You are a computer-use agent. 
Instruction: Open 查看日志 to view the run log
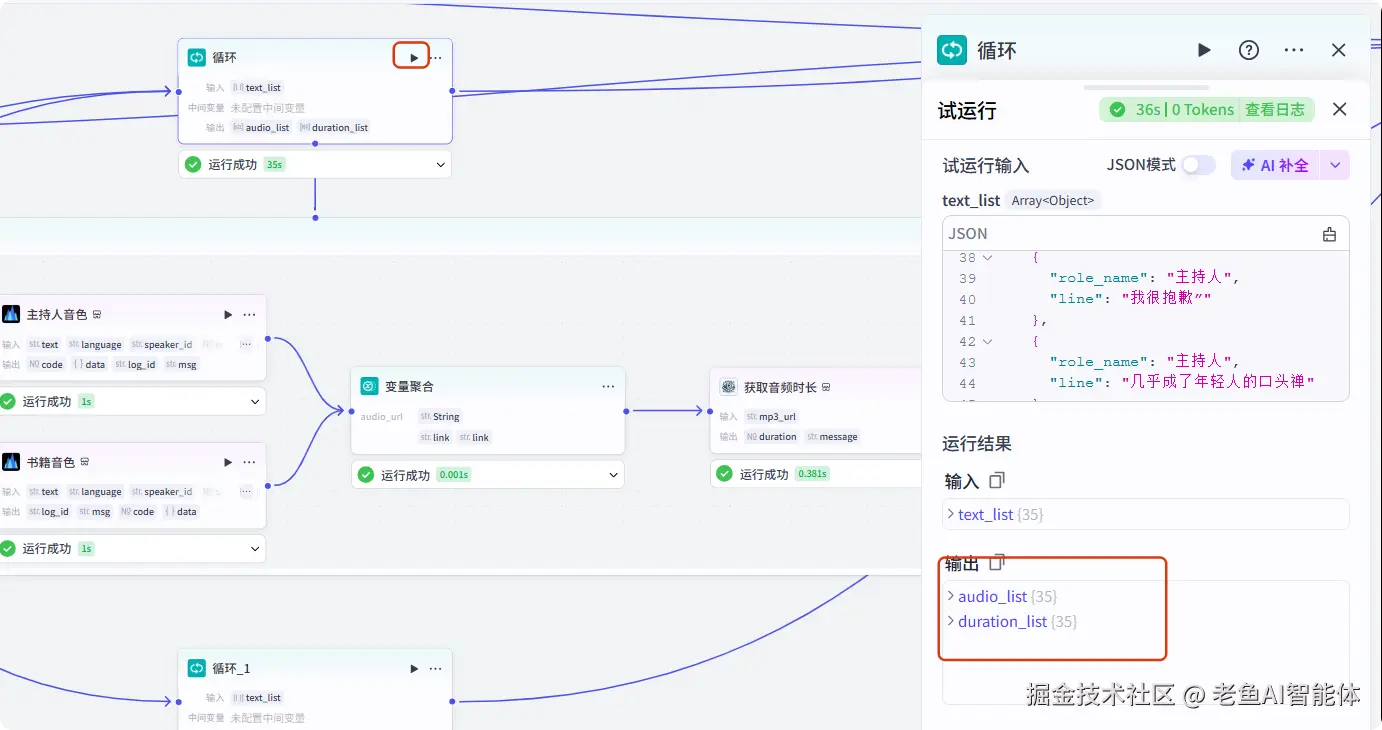click(x=1275, y=110)
